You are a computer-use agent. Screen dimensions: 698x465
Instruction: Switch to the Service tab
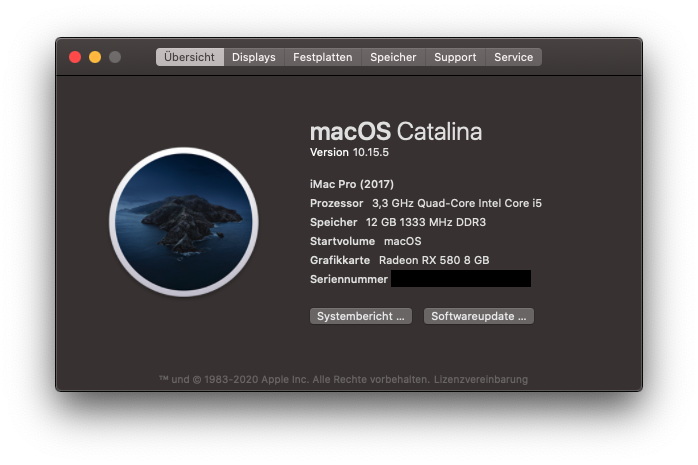pyautogui.click(x=513, y=57)
